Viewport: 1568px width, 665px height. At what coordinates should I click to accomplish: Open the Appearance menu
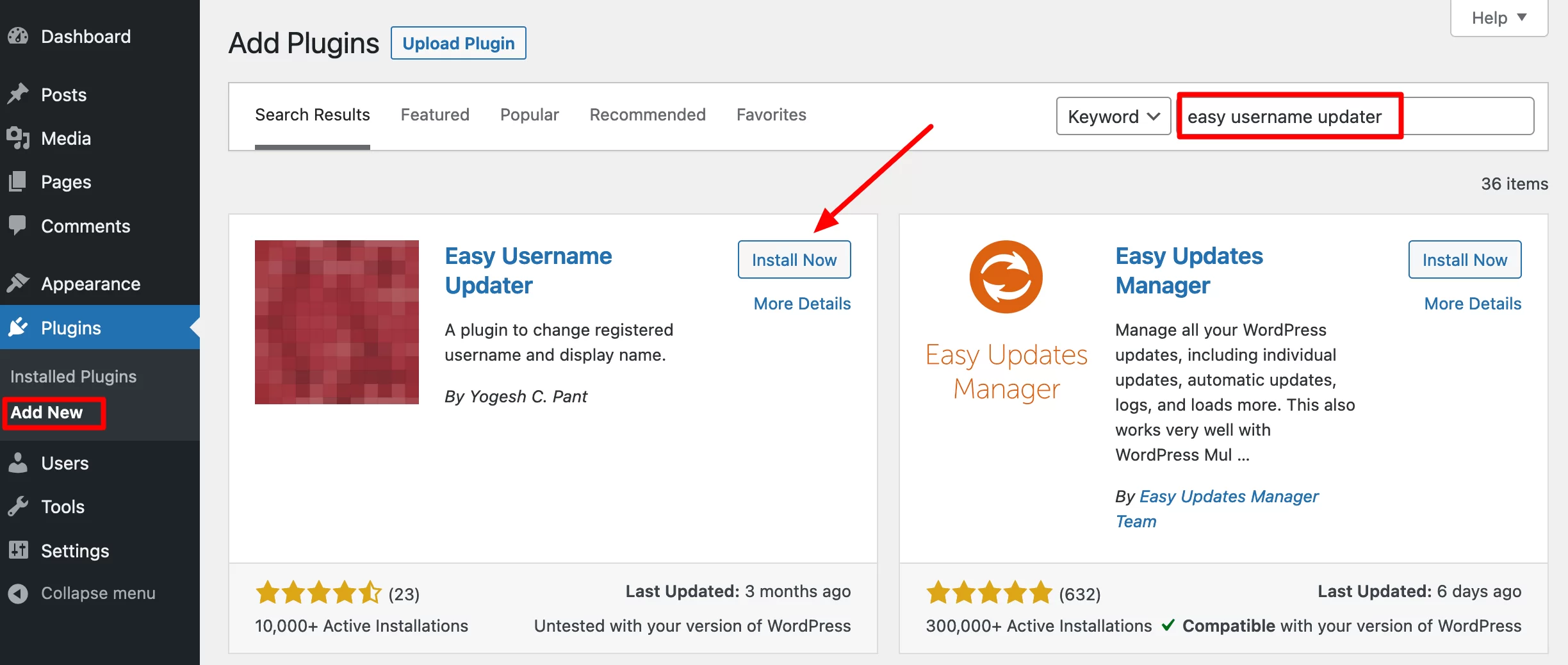click(x=100, y=284)
